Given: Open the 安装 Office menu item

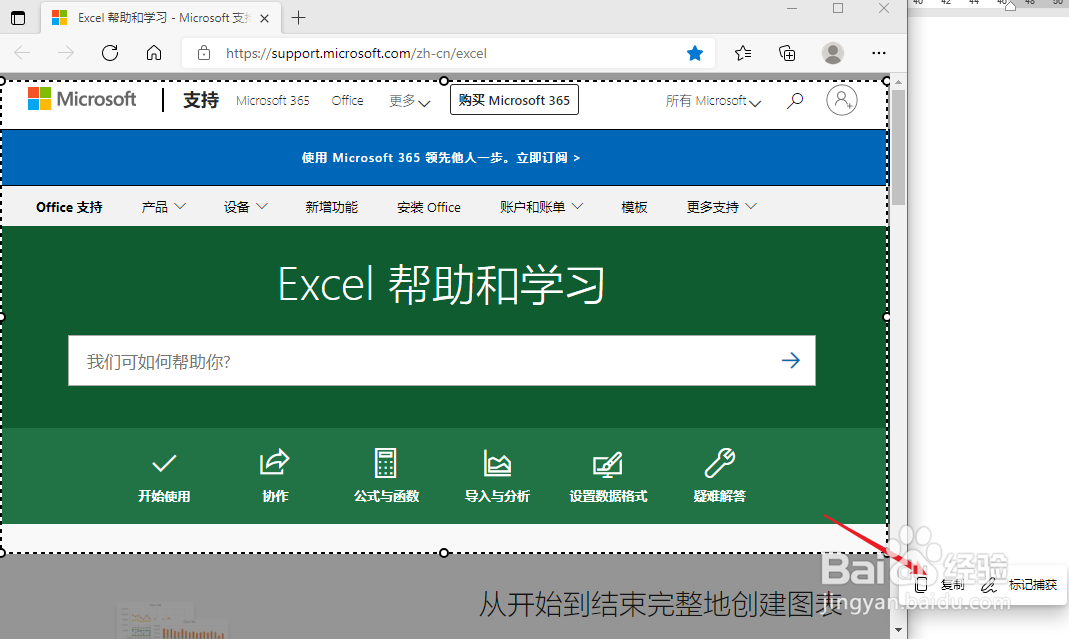Looking at the screenshot, I should pos(429,207).
